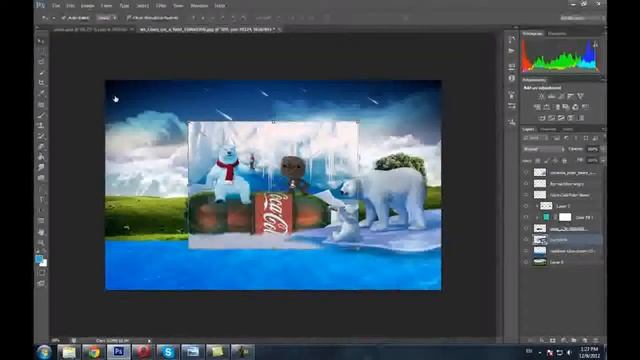The height and width of the screenshot is (360, 640).
Task: Click the foreground color swatch
Action: click(39, 259)
